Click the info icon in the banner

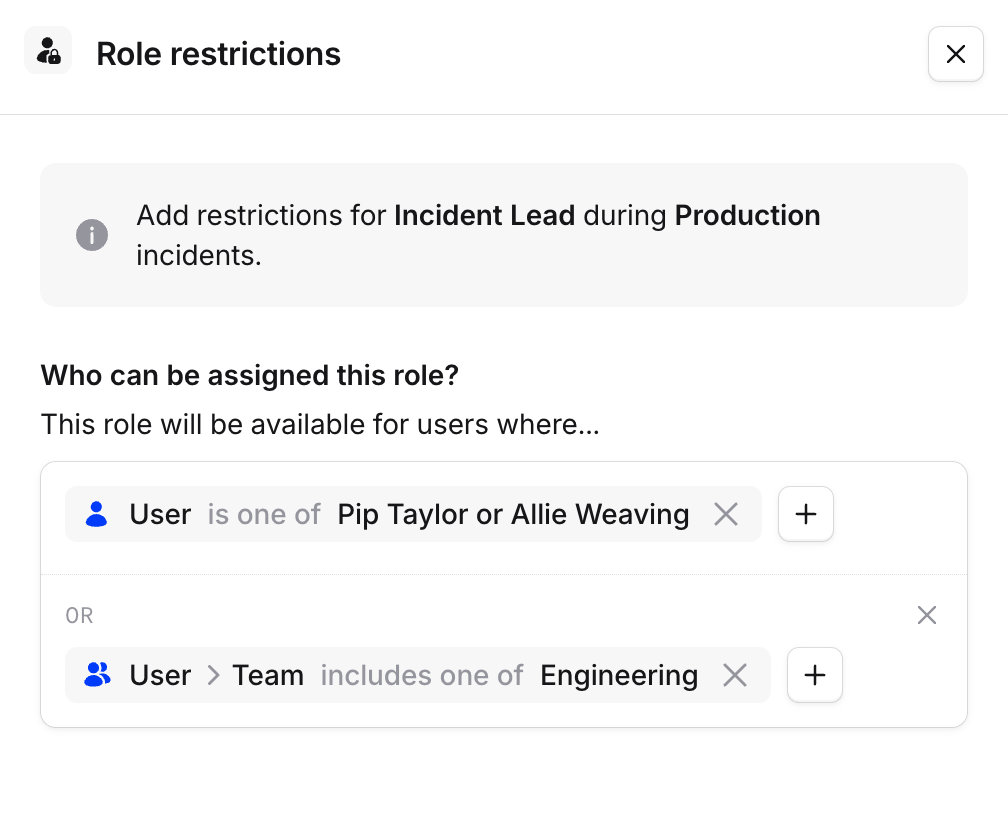point(91,235)
